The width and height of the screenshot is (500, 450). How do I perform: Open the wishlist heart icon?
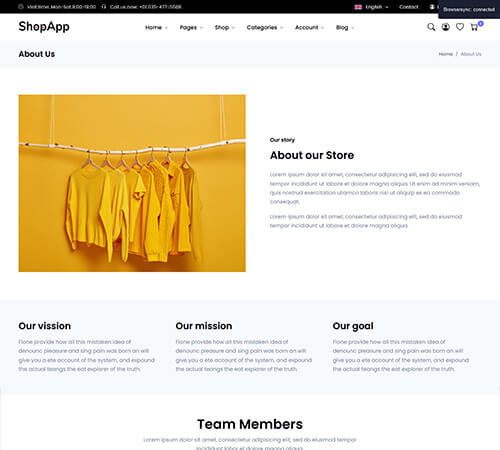[460, 27]
